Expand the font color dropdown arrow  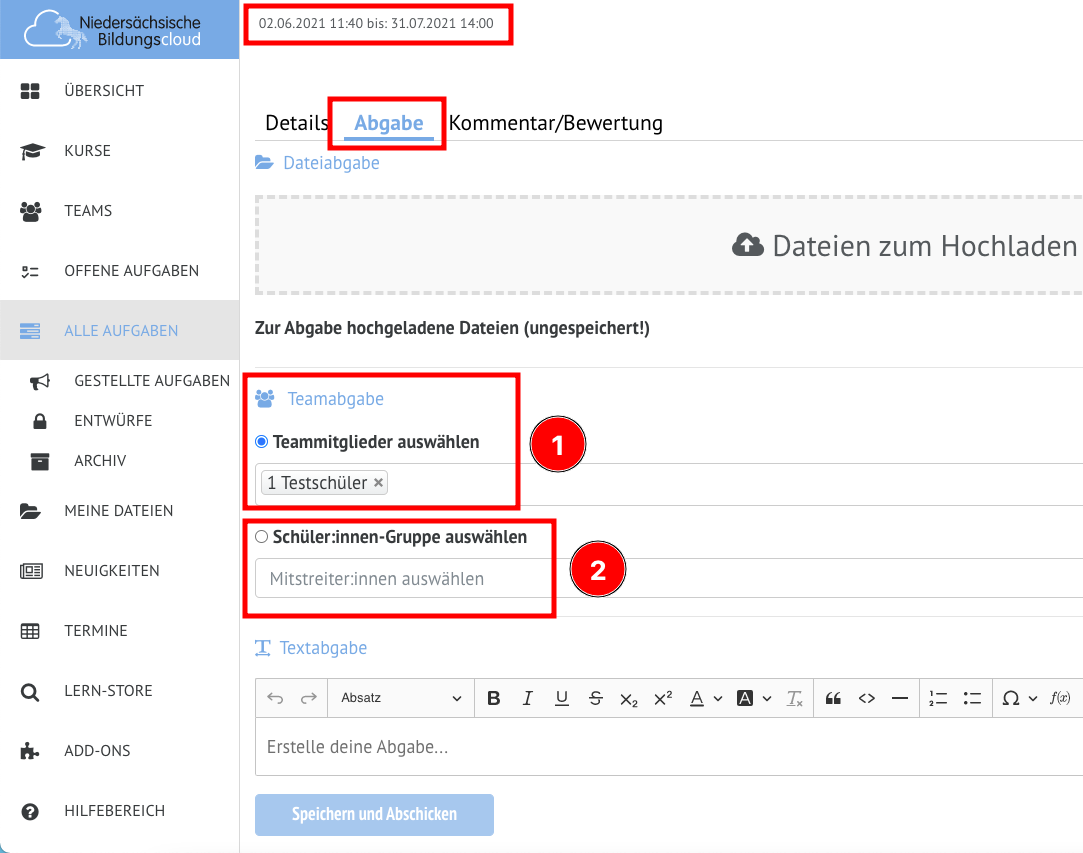click(x=718, y=698)
